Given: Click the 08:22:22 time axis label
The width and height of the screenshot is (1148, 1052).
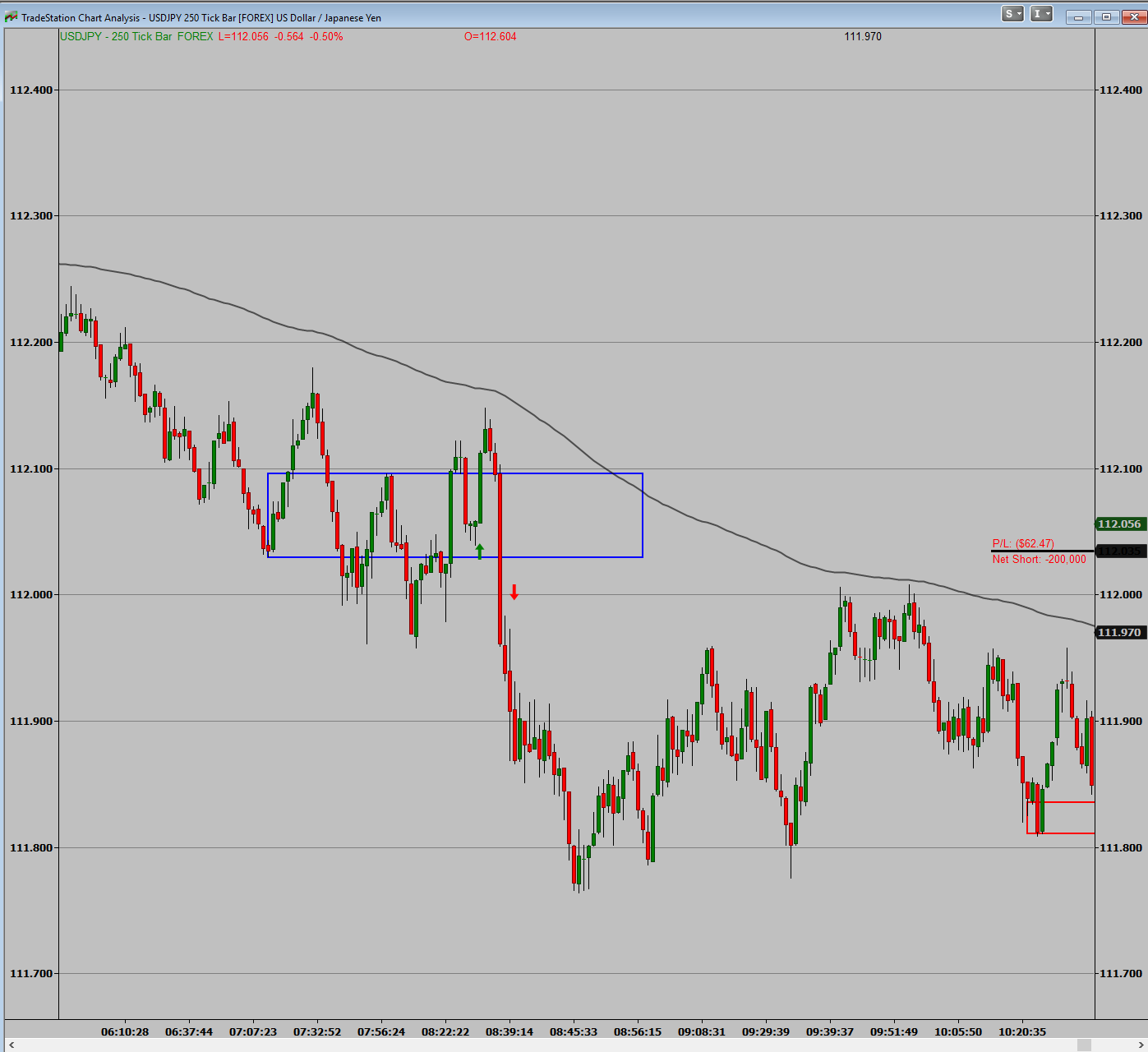Looking at the screenshot, I should 445,1032.
